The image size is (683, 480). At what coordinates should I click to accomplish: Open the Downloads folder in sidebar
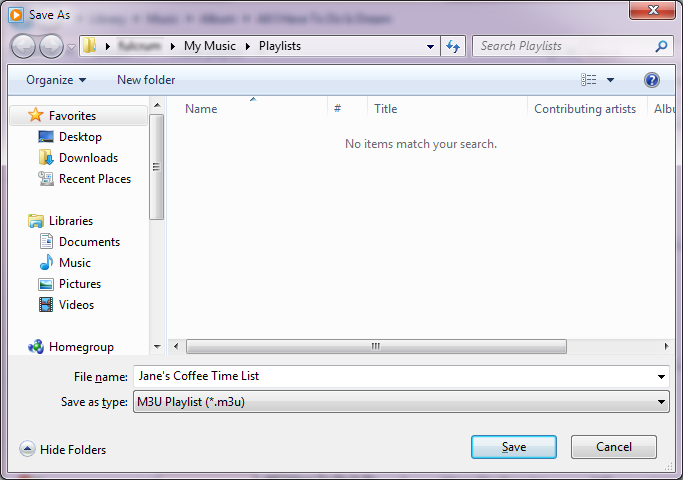(88, 158)
